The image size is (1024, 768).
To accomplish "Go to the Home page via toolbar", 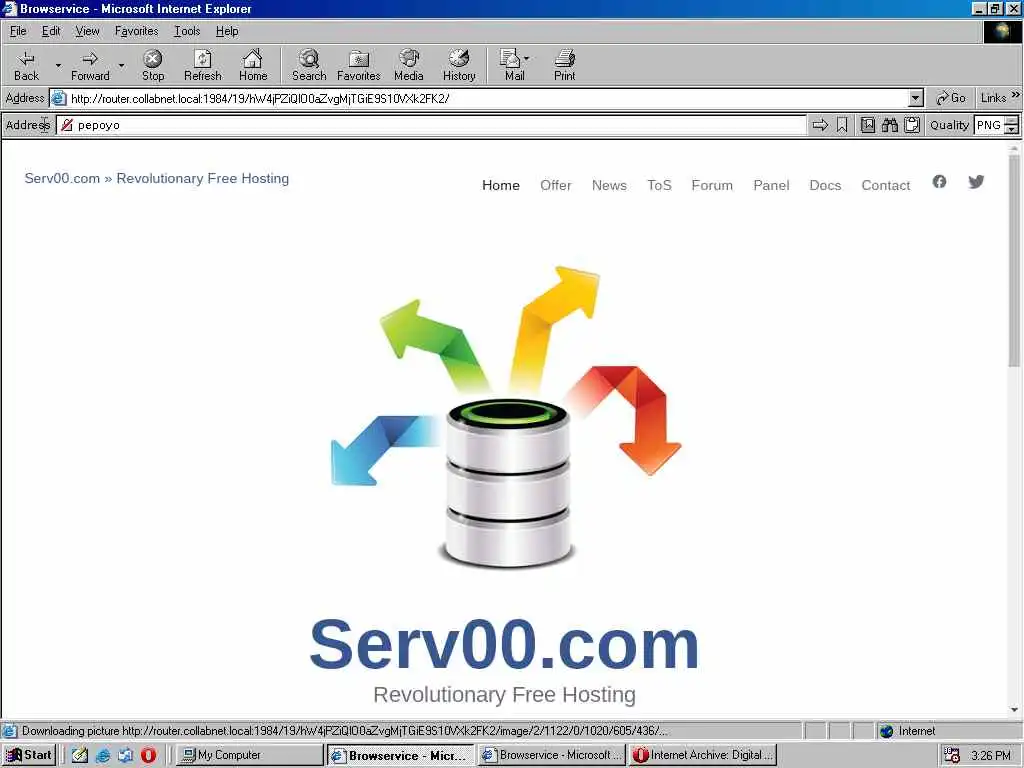I will pos(253,65).
